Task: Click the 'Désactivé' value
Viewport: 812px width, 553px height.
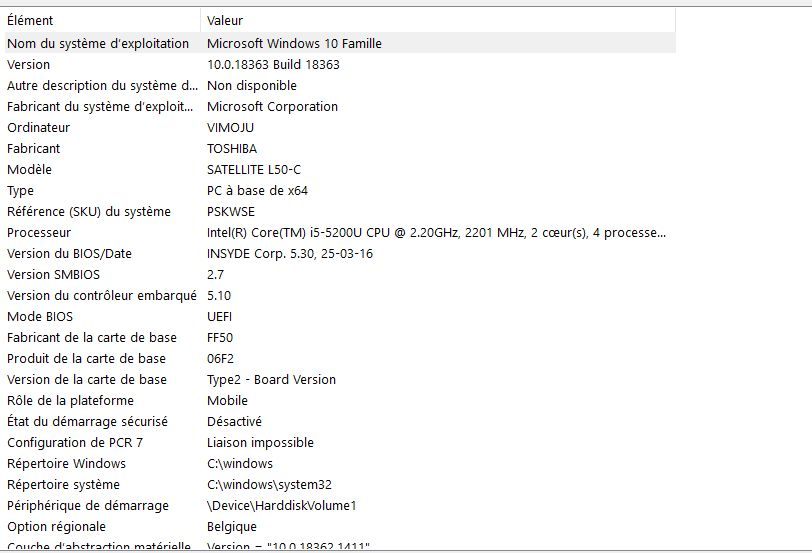Action: point(235,421)
